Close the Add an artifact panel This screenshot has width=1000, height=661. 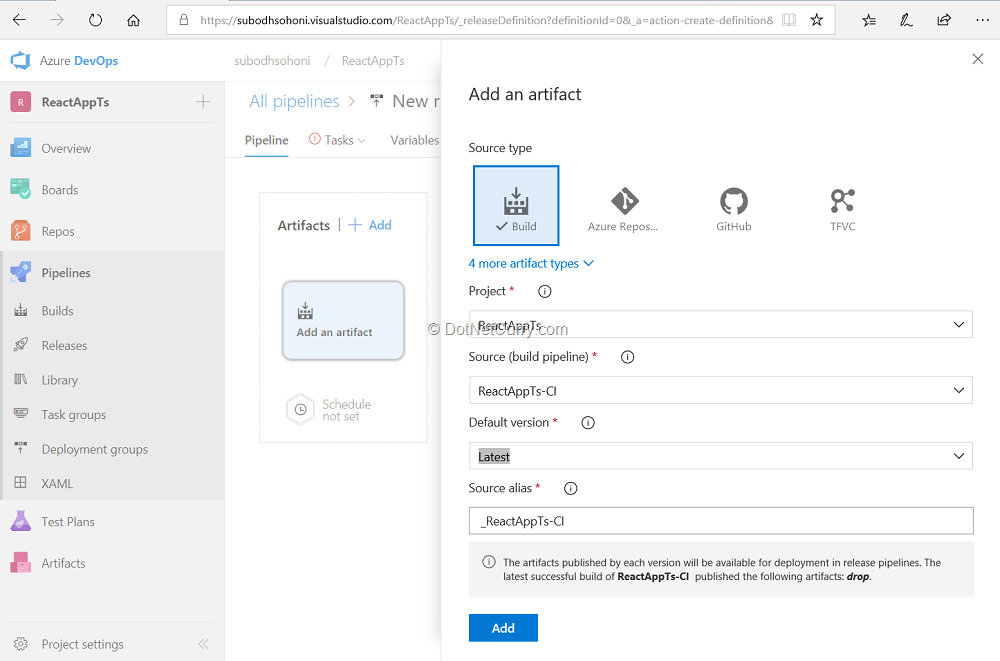coord(978,59)
